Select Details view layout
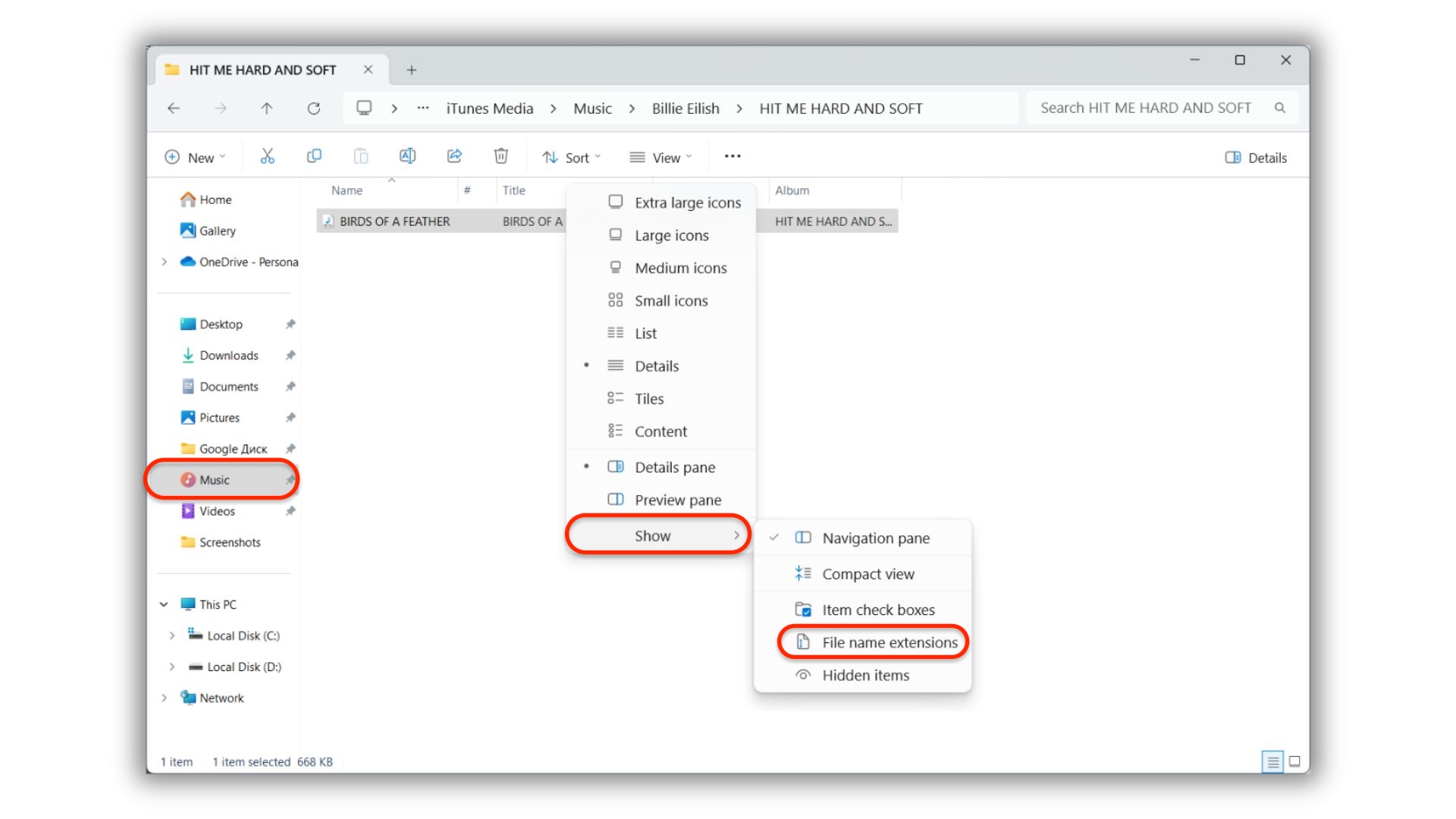The width and height of the screenshot is (1456, 819). tap(661, 366)
